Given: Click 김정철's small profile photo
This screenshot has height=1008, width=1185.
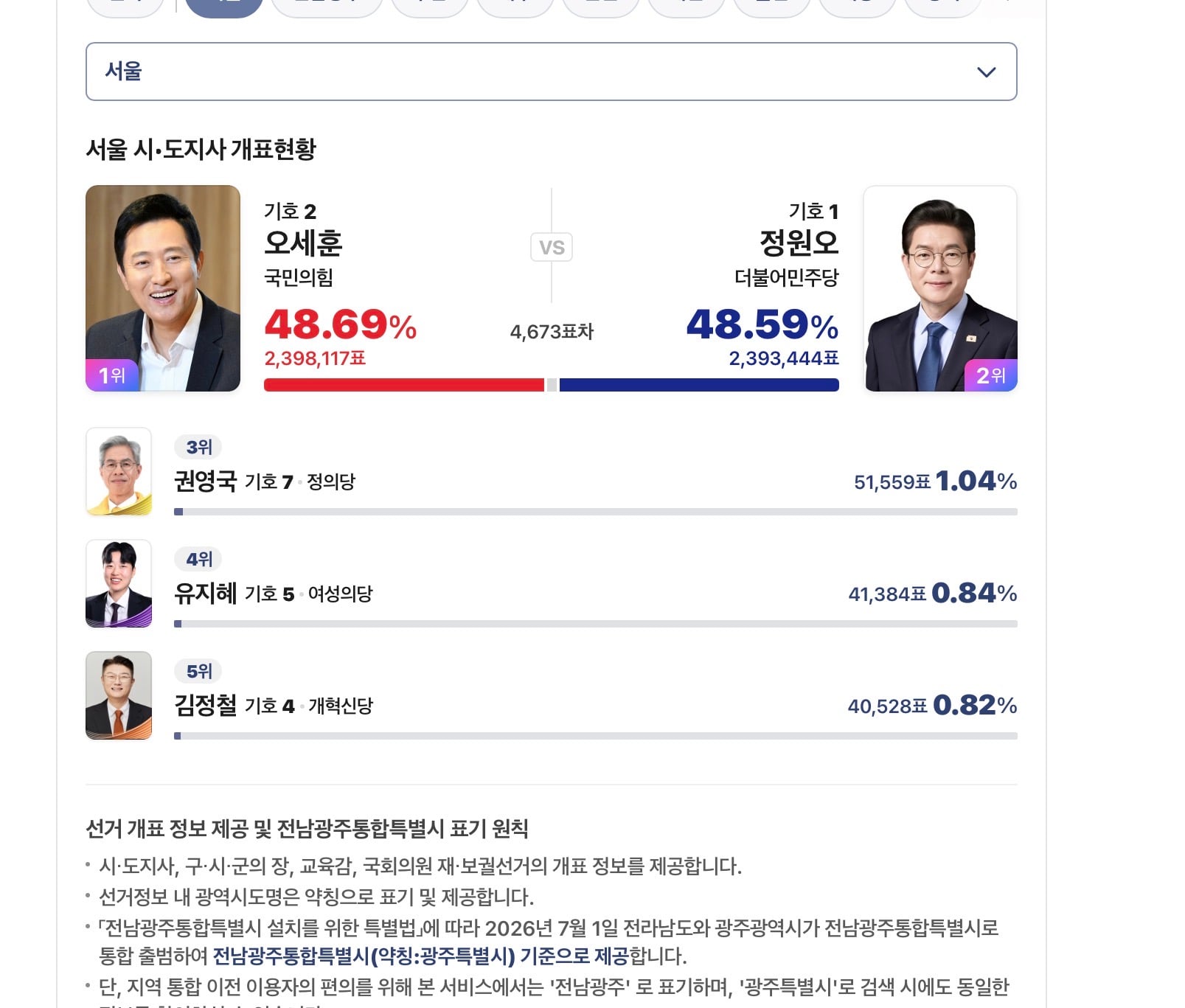Looking at the screenshot, I should [119, 695].
